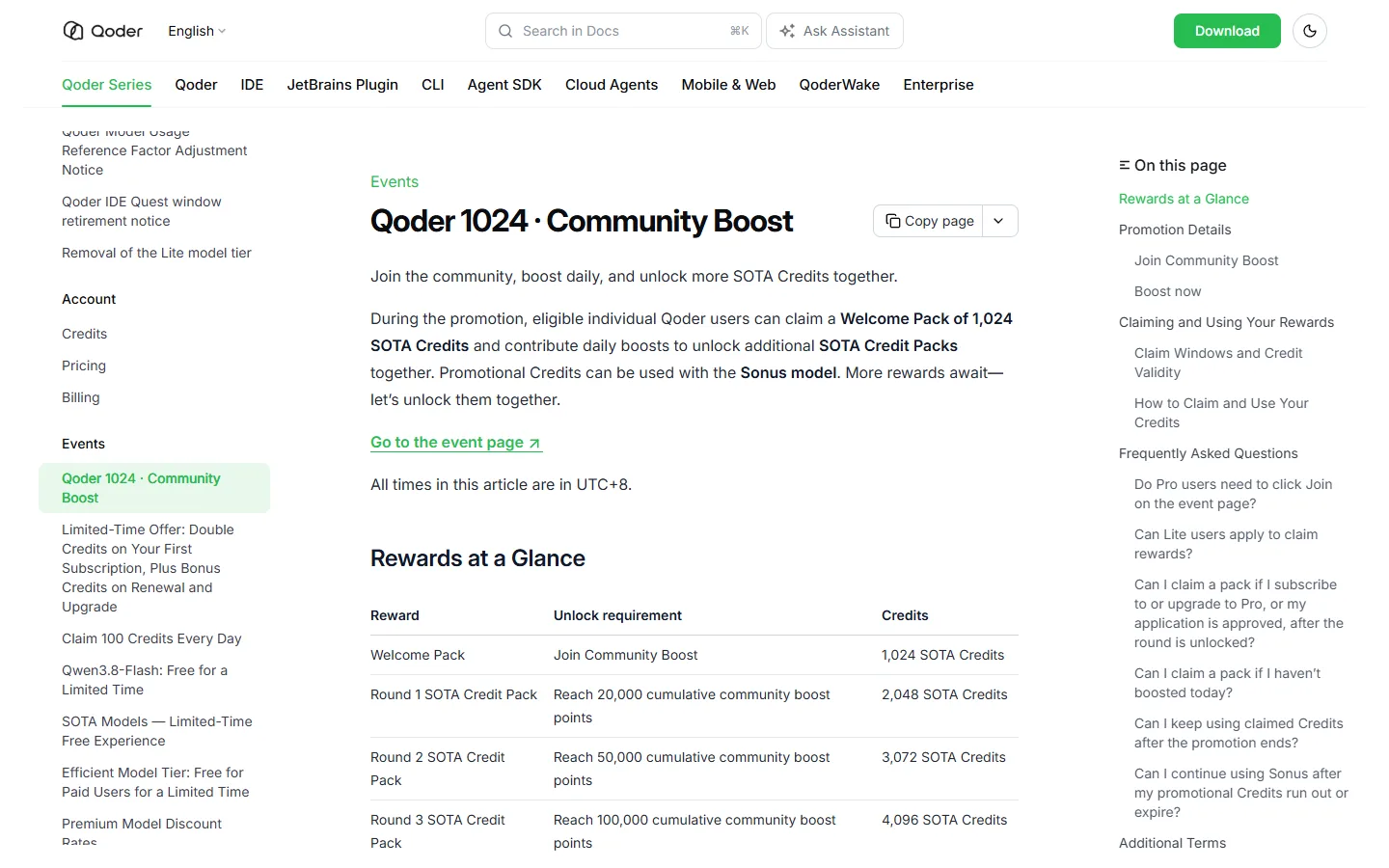Image resolution: width=1389 pixels, height=868 pixels.
Task: Jump to Frequently Asked Questions outline entry
Action: click(1208, 453)
